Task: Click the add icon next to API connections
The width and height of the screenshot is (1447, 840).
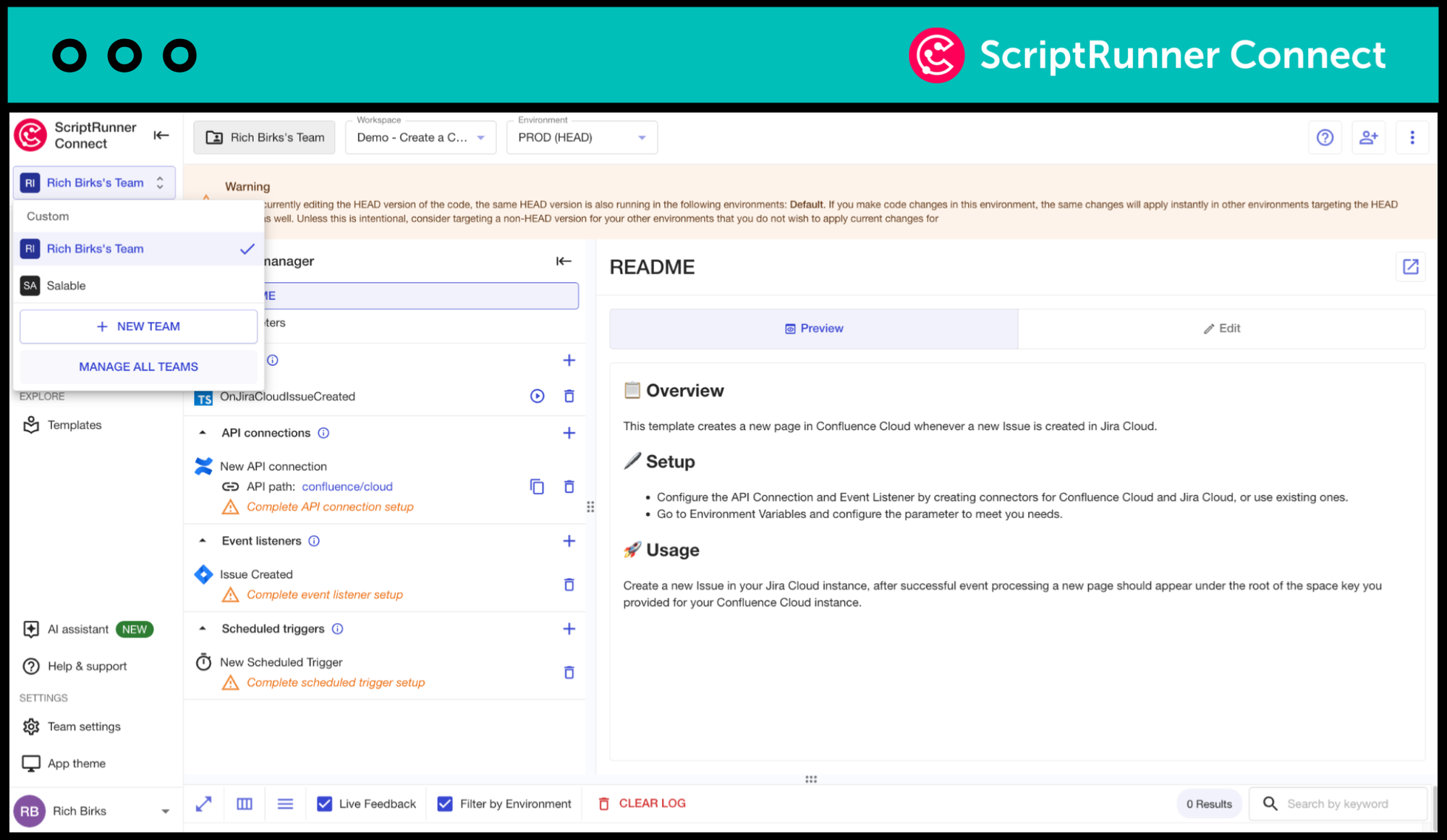Action: point(568,432)
